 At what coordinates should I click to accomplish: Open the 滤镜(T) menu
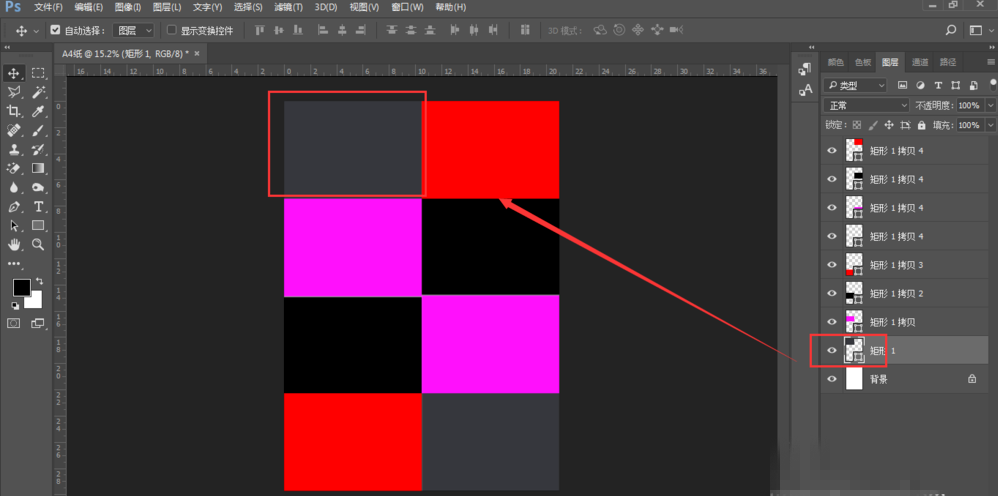point(289,7)
